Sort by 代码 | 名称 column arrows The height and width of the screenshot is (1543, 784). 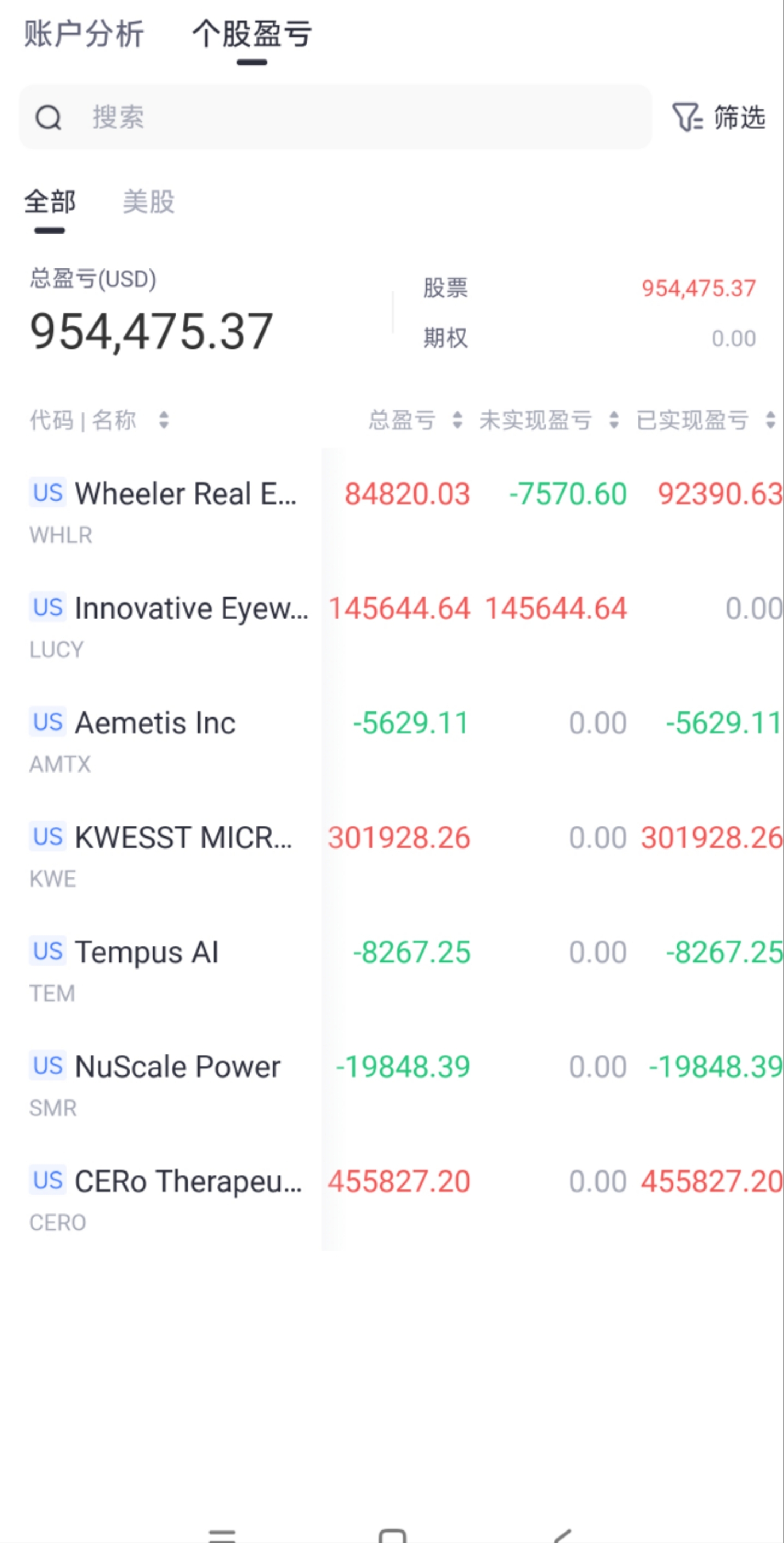164,420
